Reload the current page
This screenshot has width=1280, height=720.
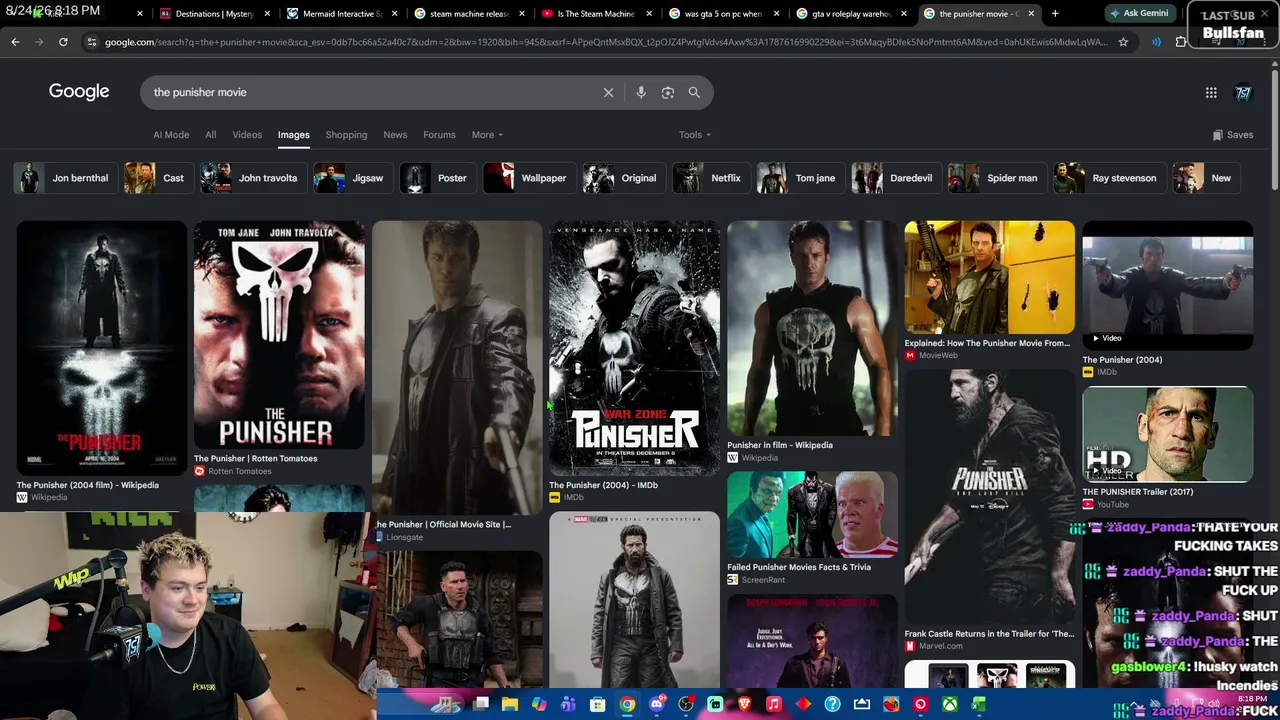pos(63,42)
